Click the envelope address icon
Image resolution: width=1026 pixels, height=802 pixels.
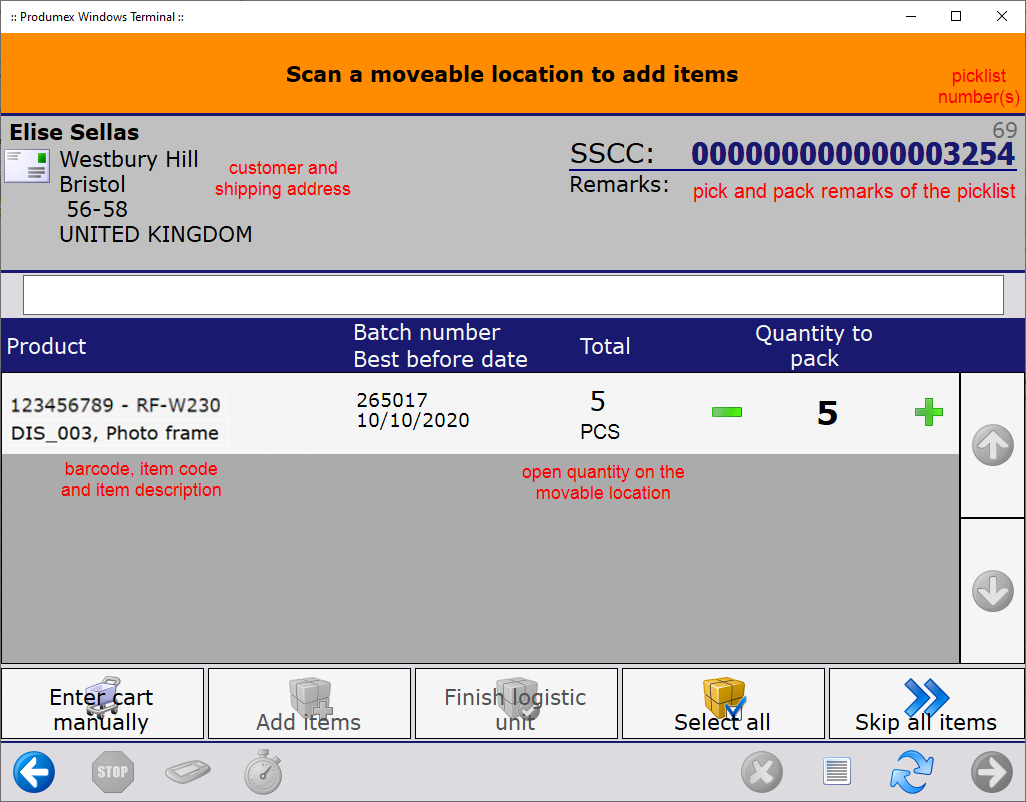coord(27,166)
